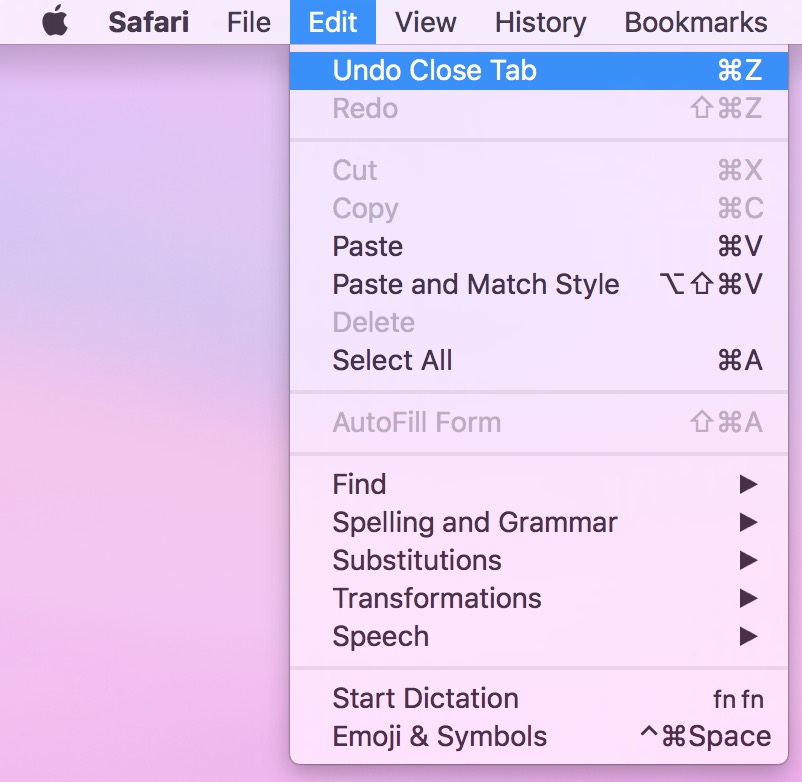Screen dimensions: 802x782
Task: Select the Paste menu item
Action: coord(539,247)
